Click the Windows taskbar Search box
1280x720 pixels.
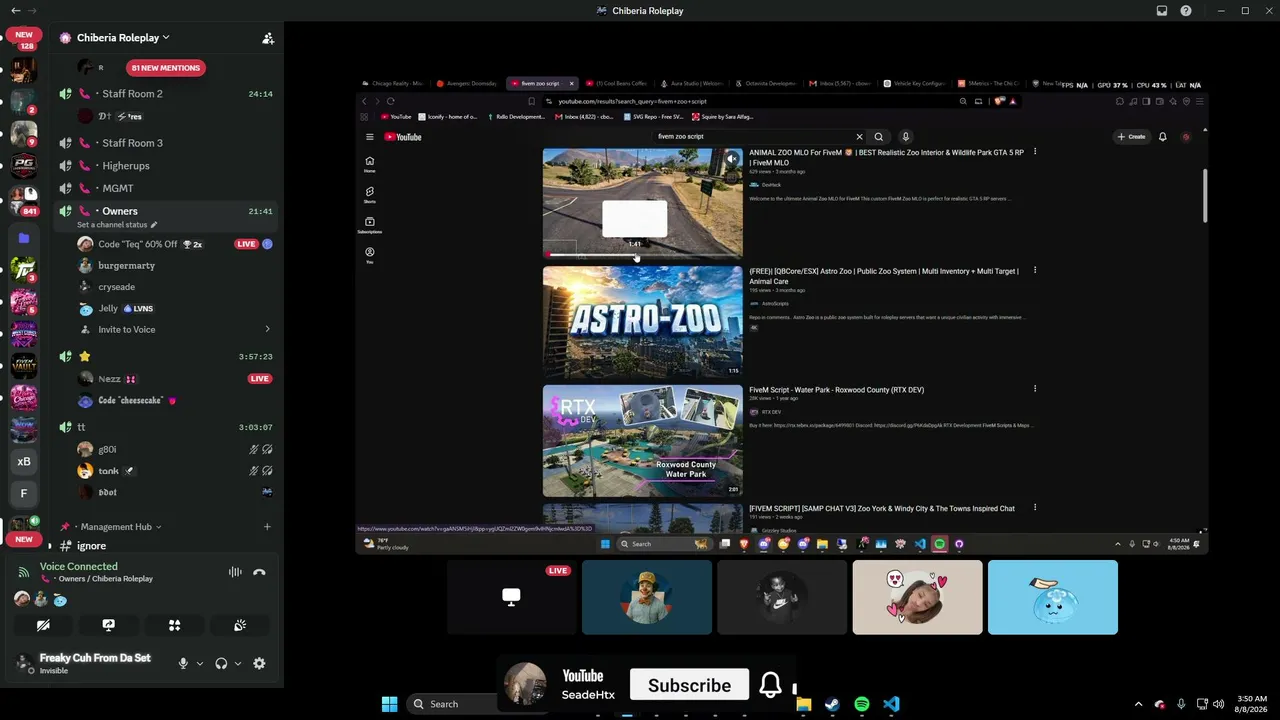point(453,704)
